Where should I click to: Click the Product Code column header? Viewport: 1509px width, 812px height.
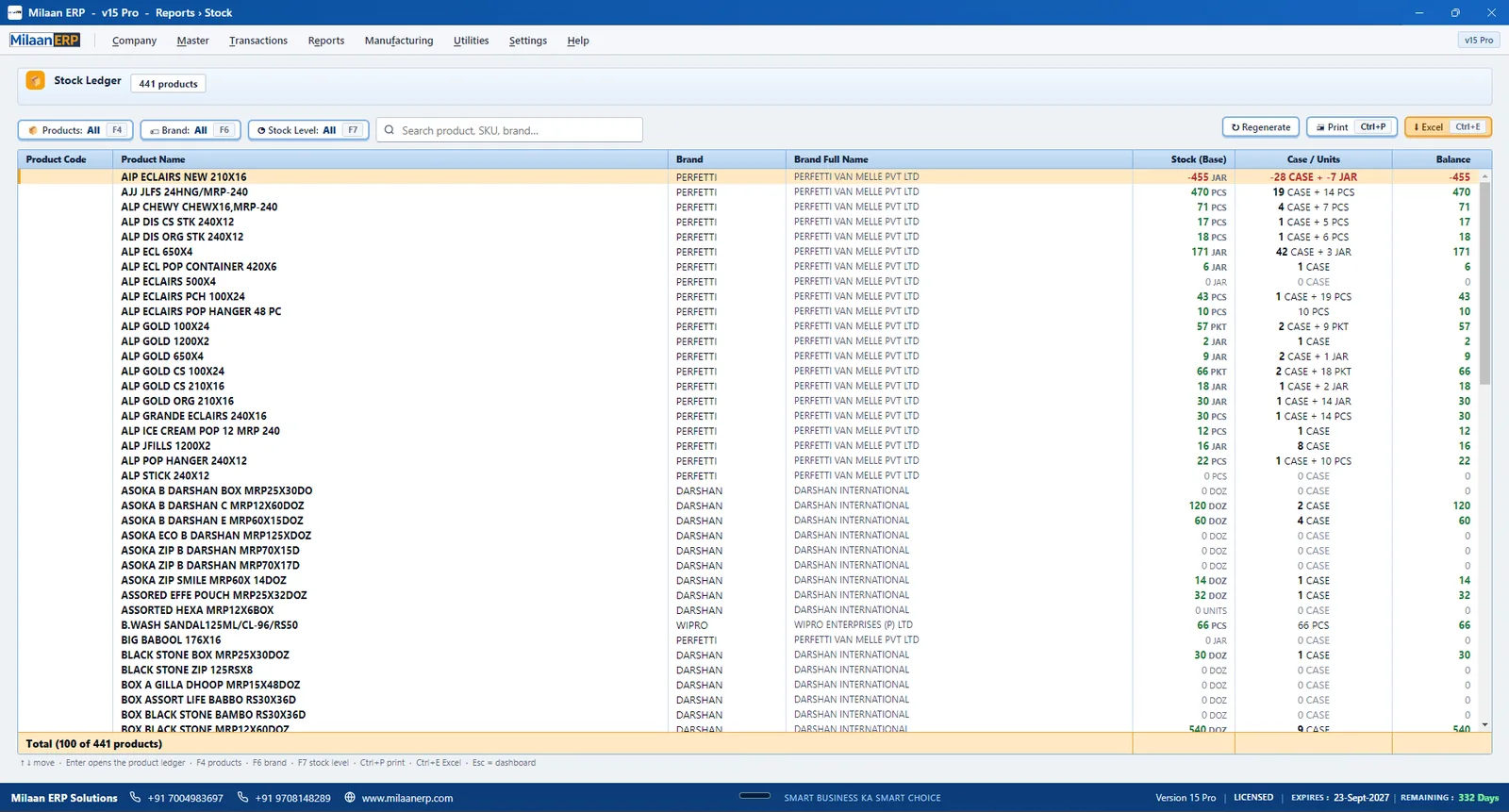(65, 159)
